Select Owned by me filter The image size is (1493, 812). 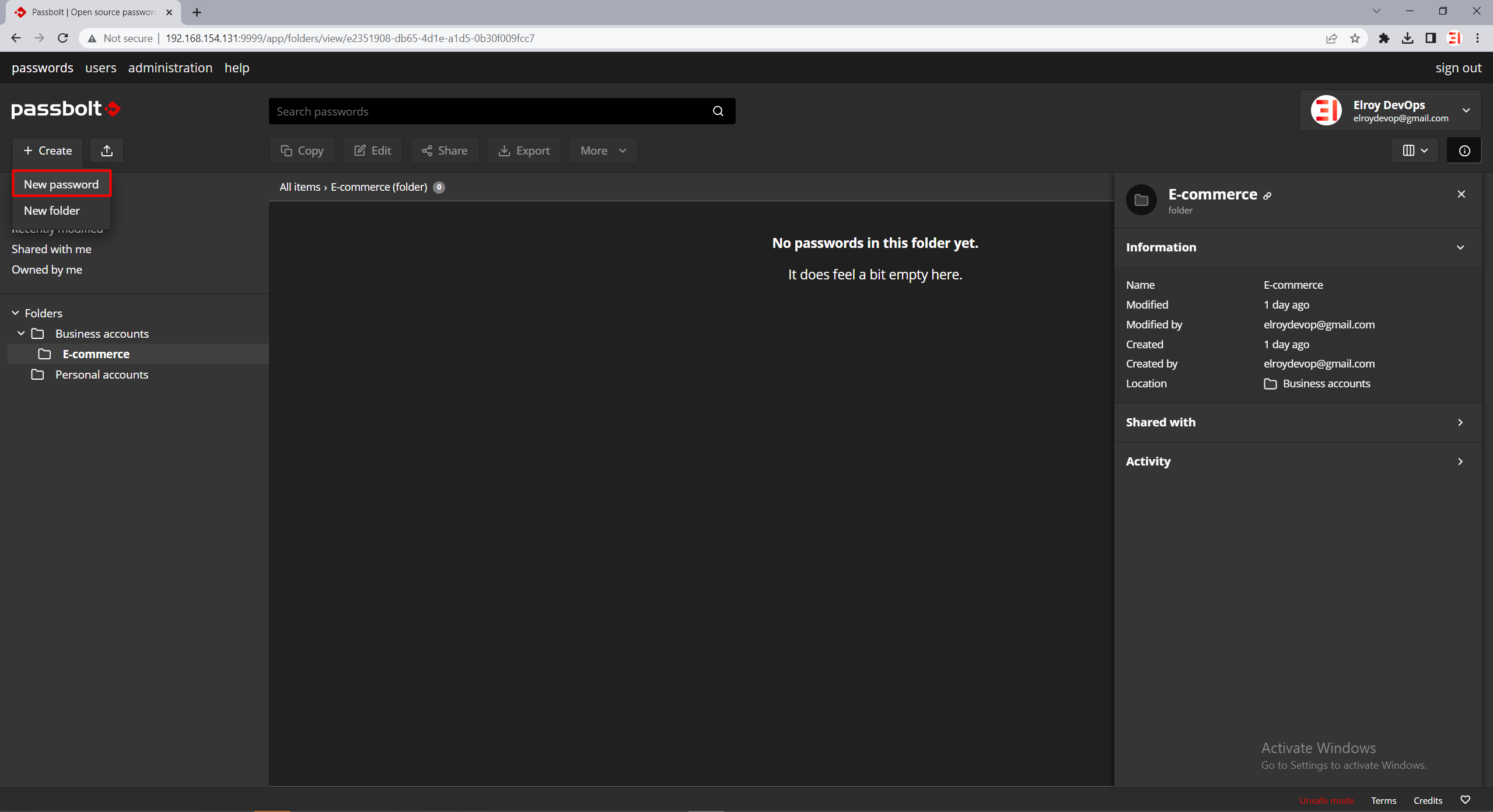[x=47, y=269]
